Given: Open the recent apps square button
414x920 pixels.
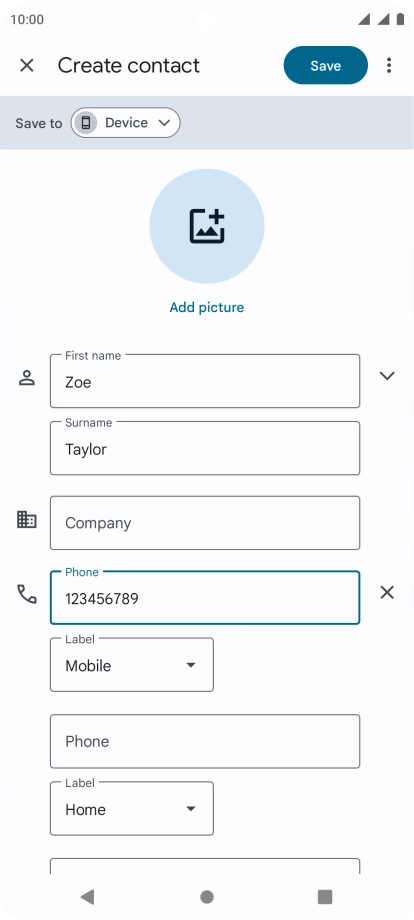Looking at the screenshot, I should [325, 897].
